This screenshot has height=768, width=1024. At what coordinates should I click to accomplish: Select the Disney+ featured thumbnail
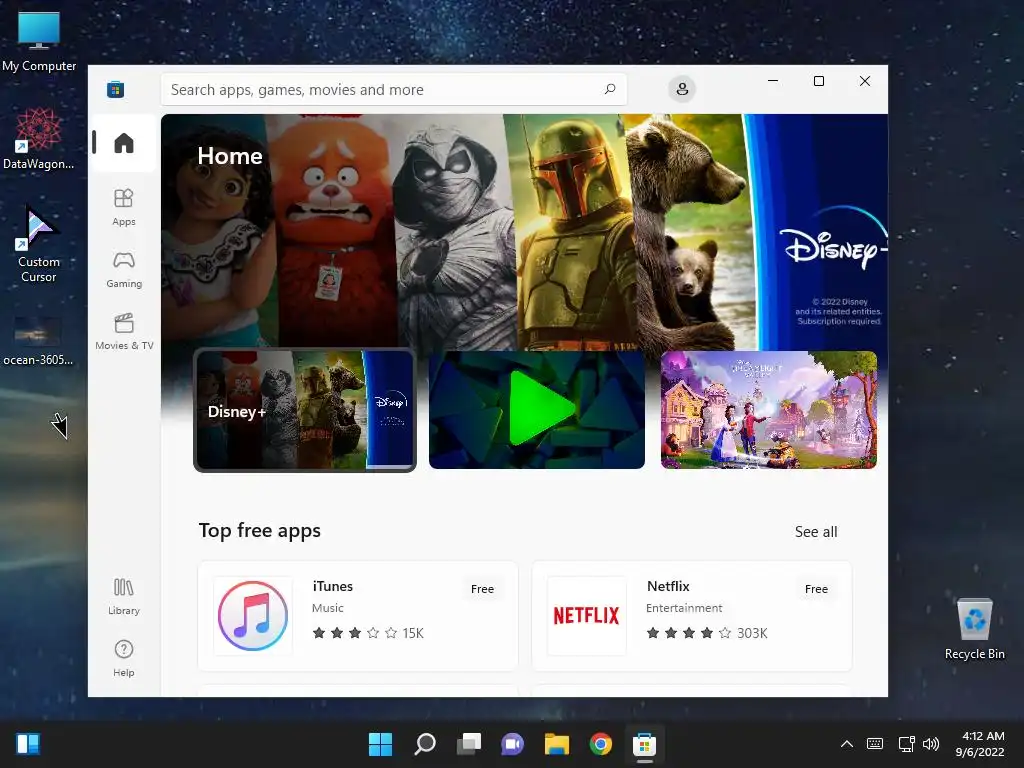pyautogui.click(x=305, y=410)
